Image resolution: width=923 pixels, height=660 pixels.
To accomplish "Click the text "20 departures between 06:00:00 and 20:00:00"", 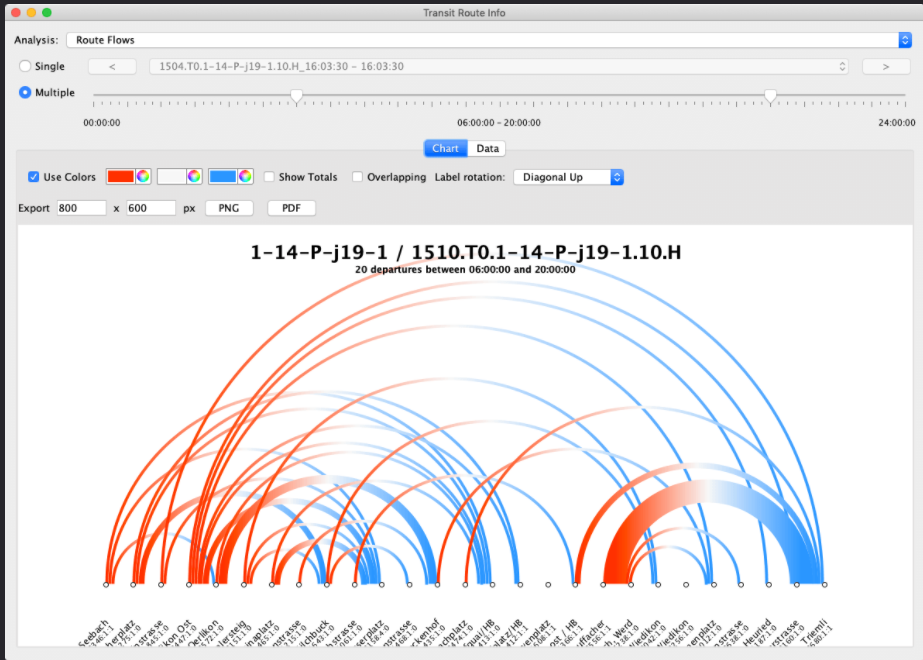I will (x=465, y=270).
